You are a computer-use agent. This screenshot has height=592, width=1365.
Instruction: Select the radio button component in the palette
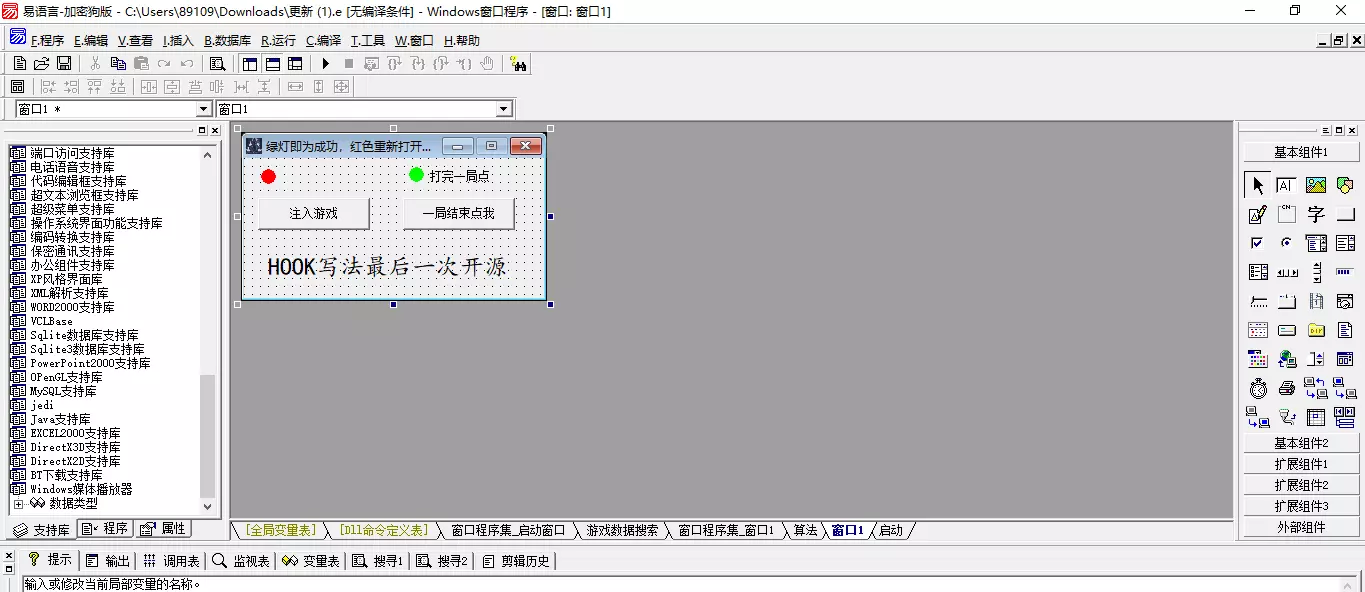[1287, 243]
